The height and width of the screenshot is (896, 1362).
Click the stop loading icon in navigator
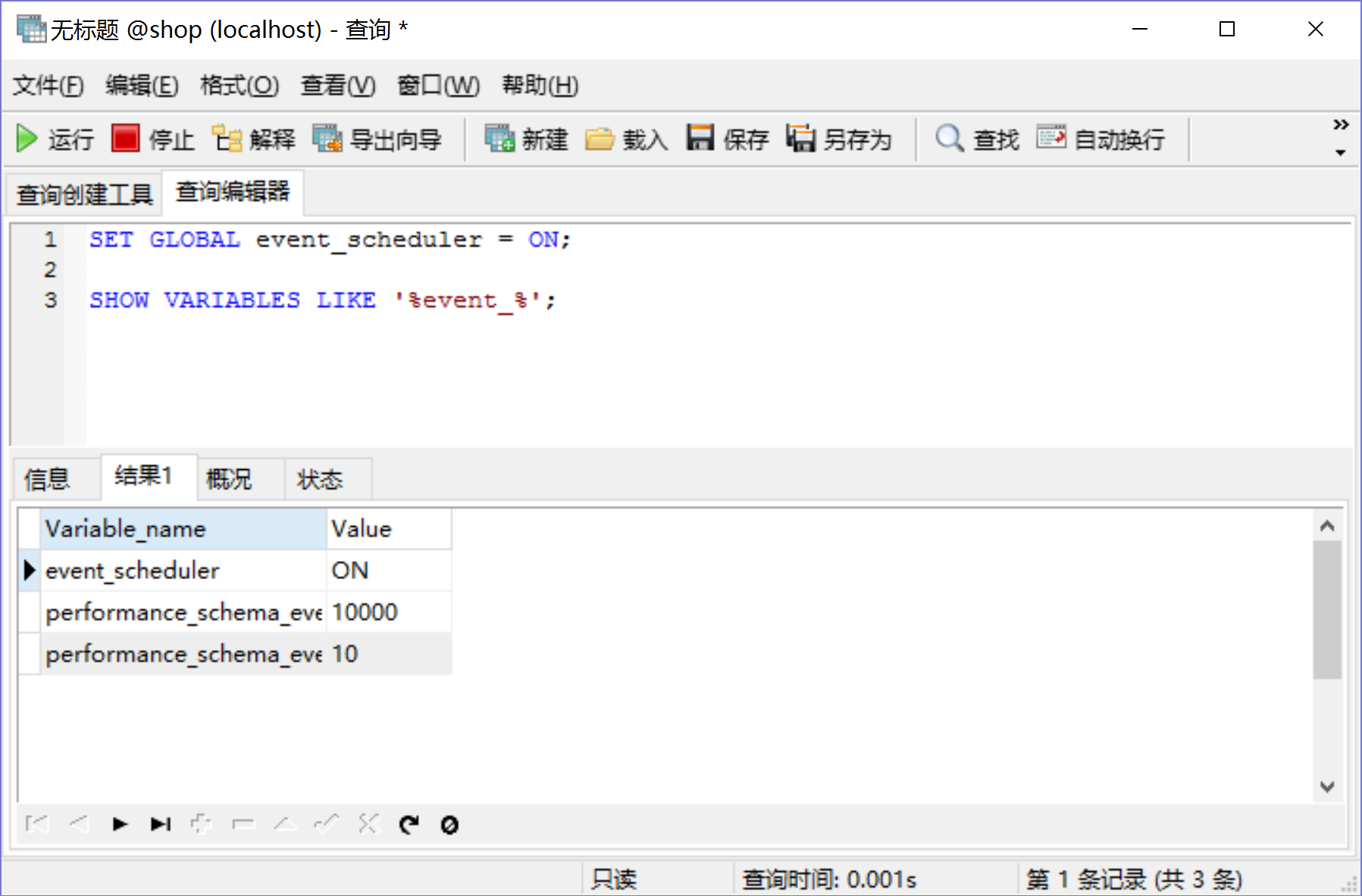point(449,824)
